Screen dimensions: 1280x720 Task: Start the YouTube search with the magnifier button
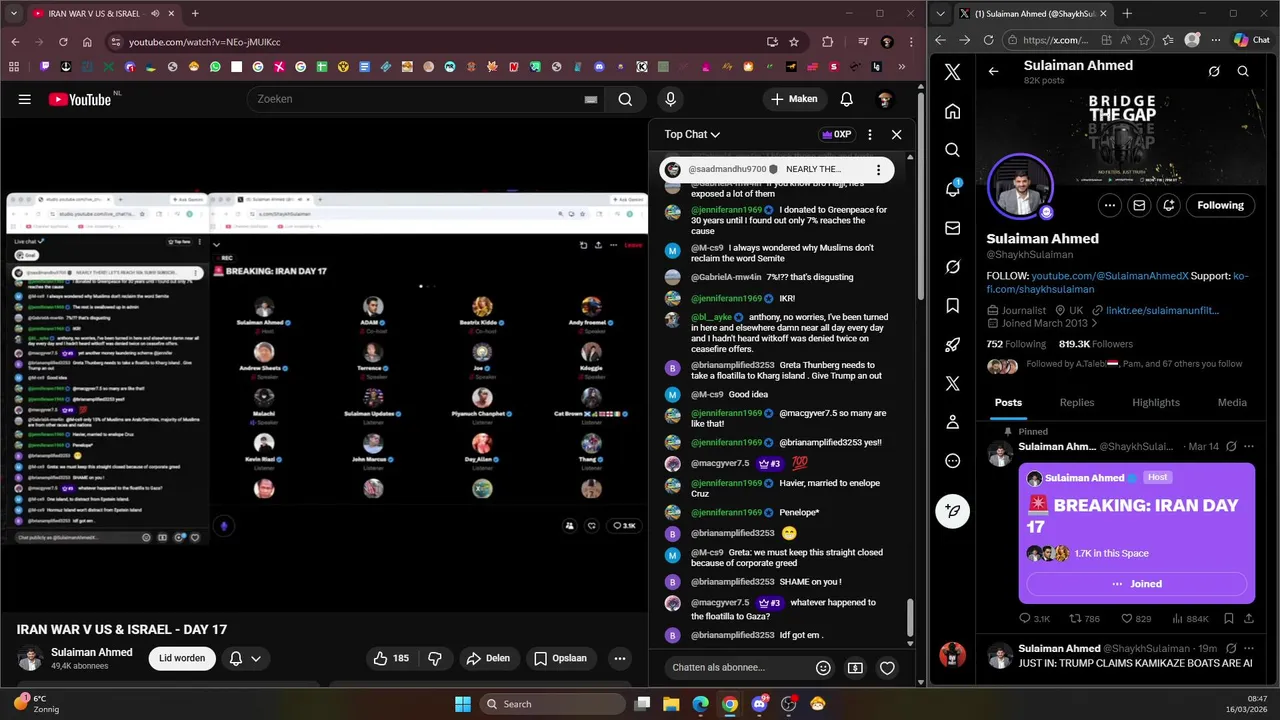(625, 99)
